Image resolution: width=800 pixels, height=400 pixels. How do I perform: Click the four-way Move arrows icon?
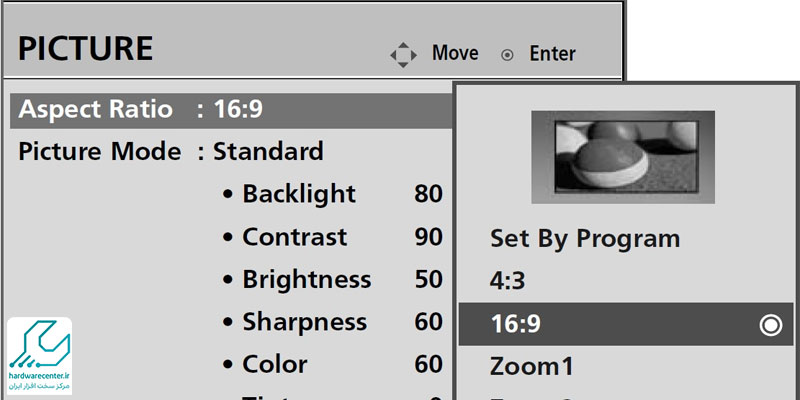[x=403, y=54]
